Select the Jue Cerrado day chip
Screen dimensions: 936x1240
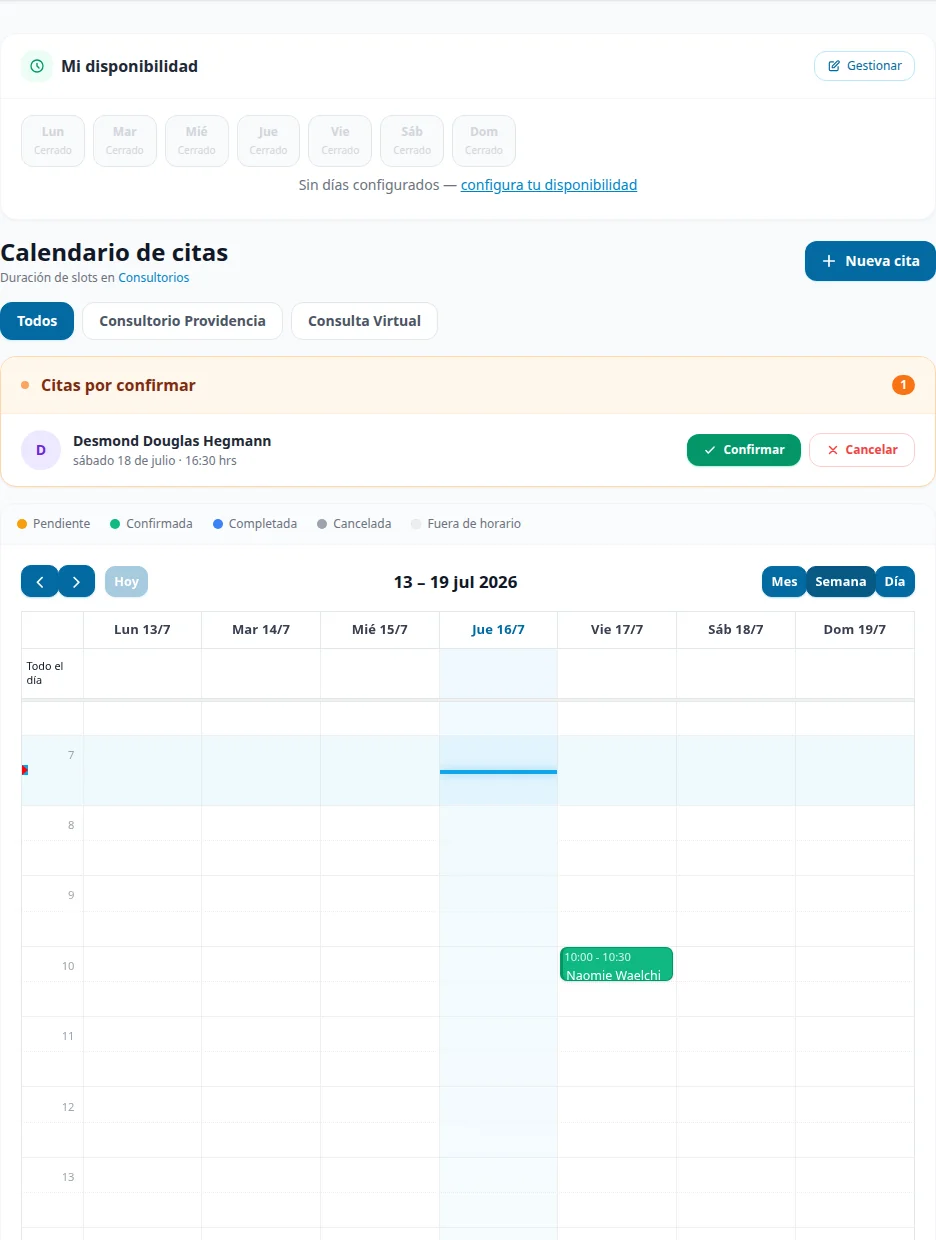[268, 140]
